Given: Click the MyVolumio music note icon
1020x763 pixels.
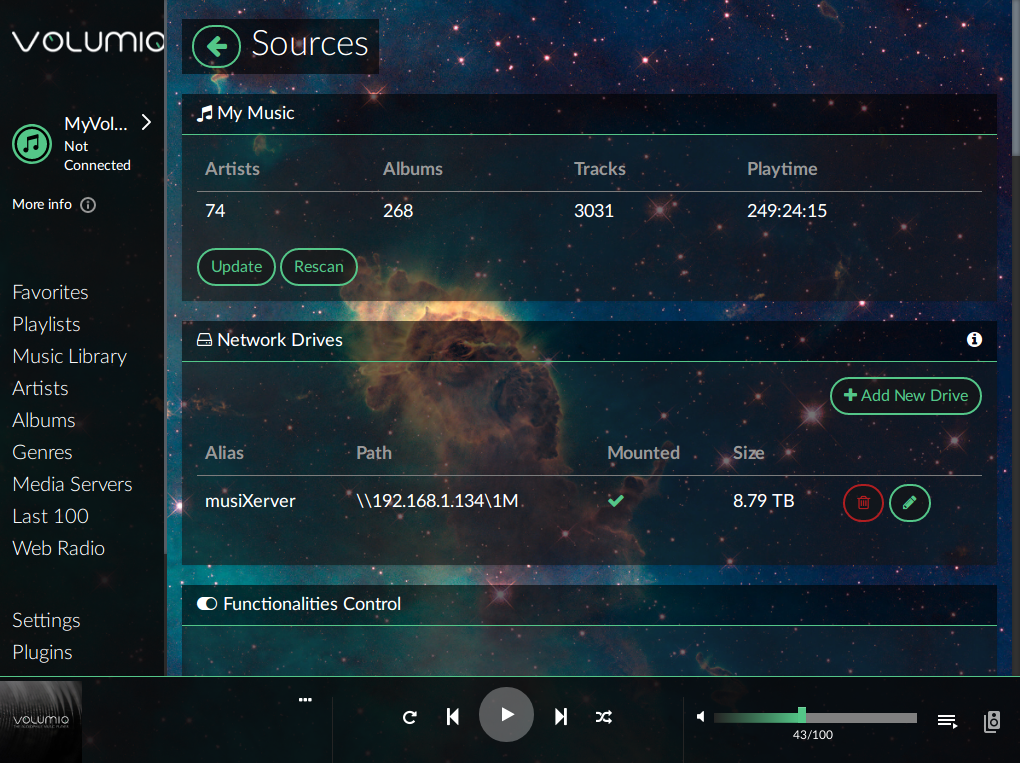Looking at the screenshot, I should [32, 144].
